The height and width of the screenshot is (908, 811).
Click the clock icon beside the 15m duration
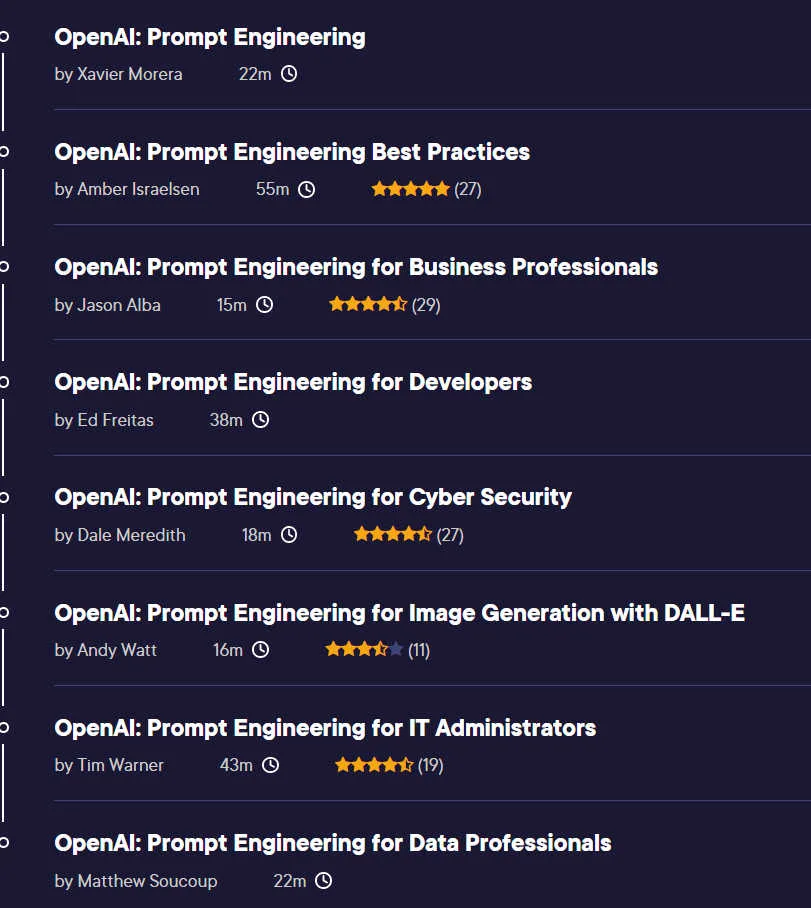point(264,305)
